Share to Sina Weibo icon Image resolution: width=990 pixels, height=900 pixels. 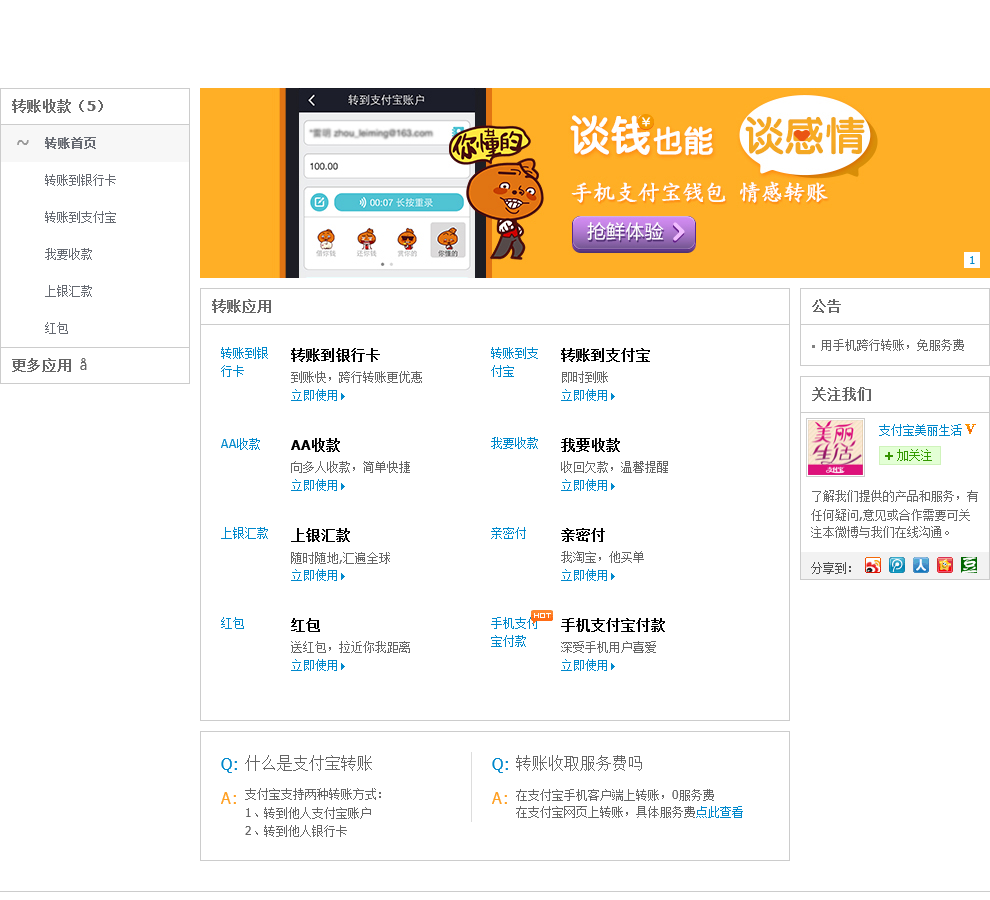[x=873, y=565]
